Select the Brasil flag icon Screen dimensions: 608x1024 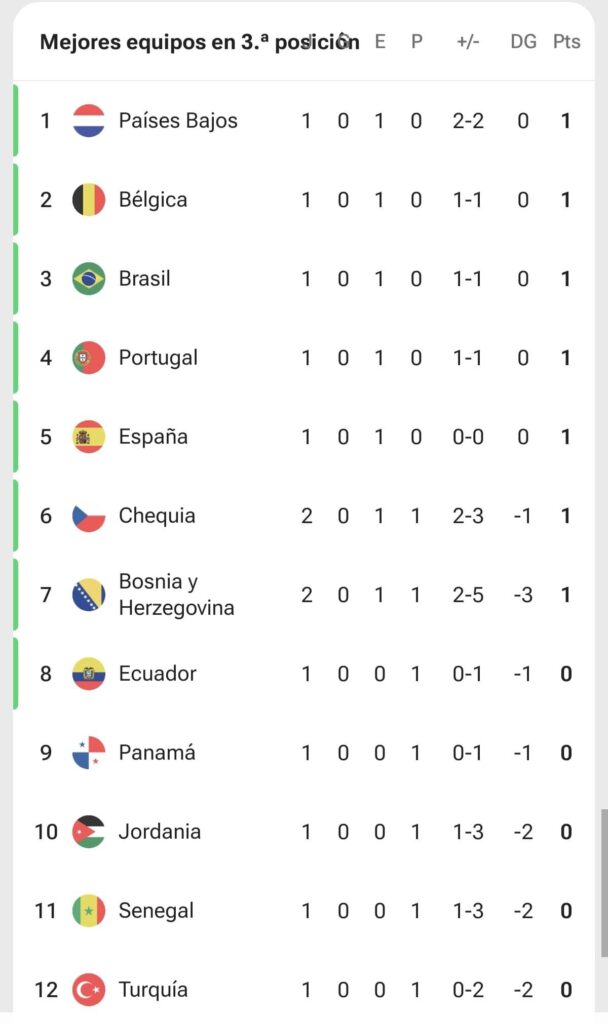tap(89, 279)
